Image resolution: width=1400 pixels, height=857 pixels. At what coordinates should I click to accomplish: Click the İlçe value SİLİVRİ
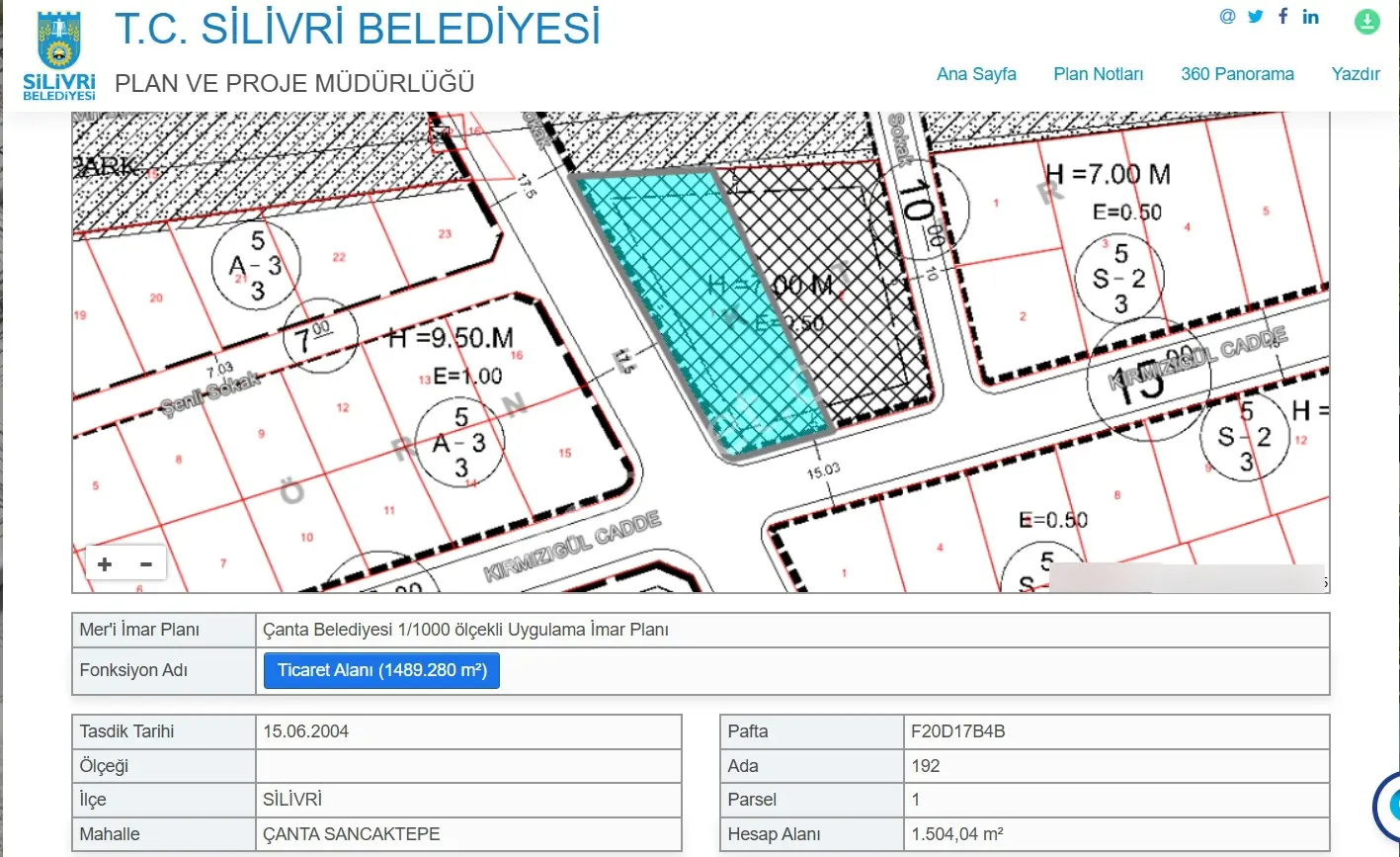pyautogui.click(x=292, y=800)
